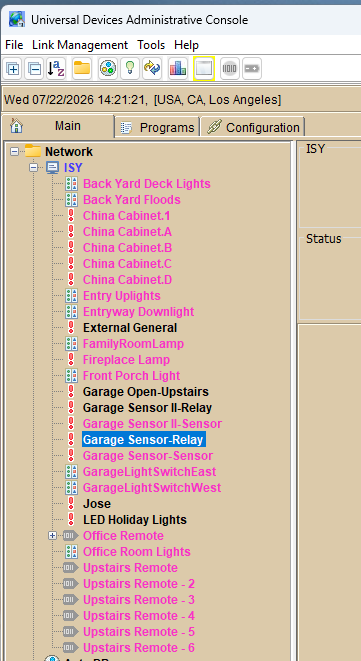Select the LED Holiday Lights device
Viewport: 361px width, 661px height.
coord(135,520)
